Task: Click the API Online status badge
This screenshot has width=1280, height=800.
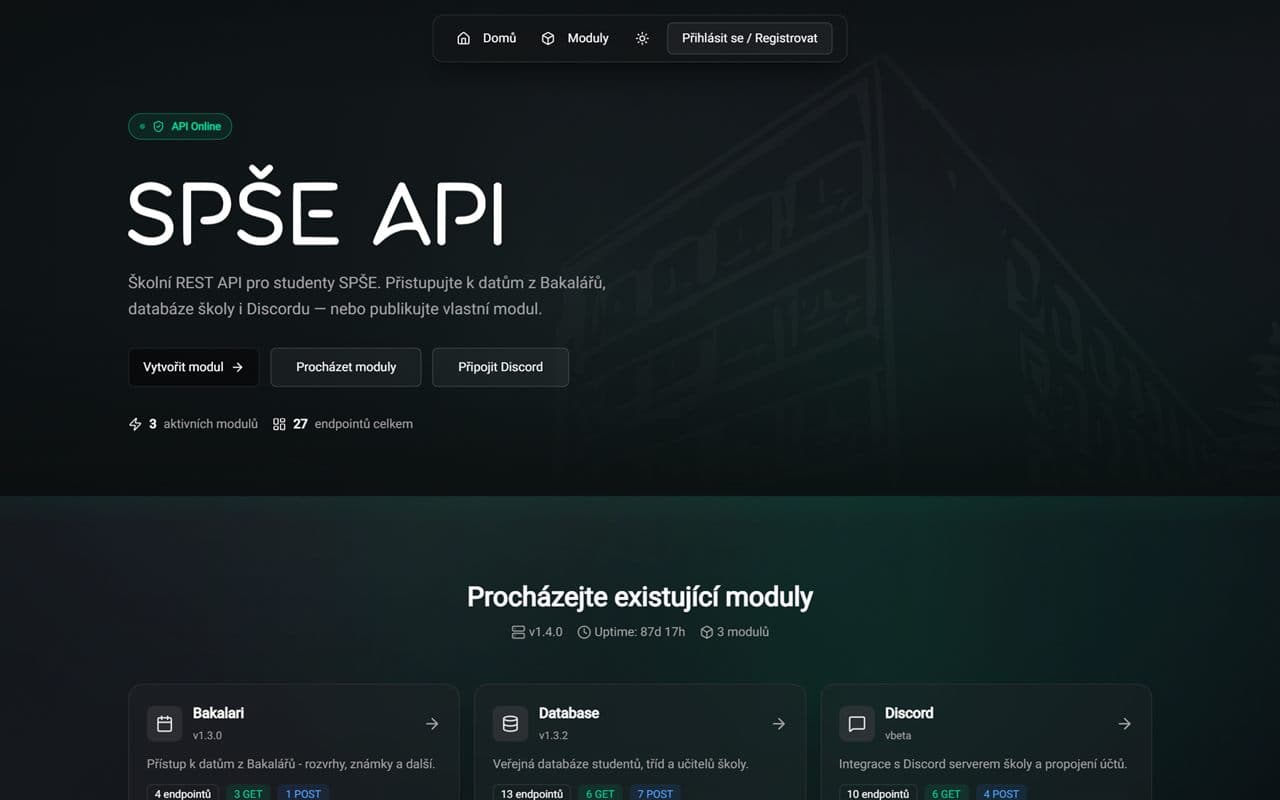Action: [180, 127]
